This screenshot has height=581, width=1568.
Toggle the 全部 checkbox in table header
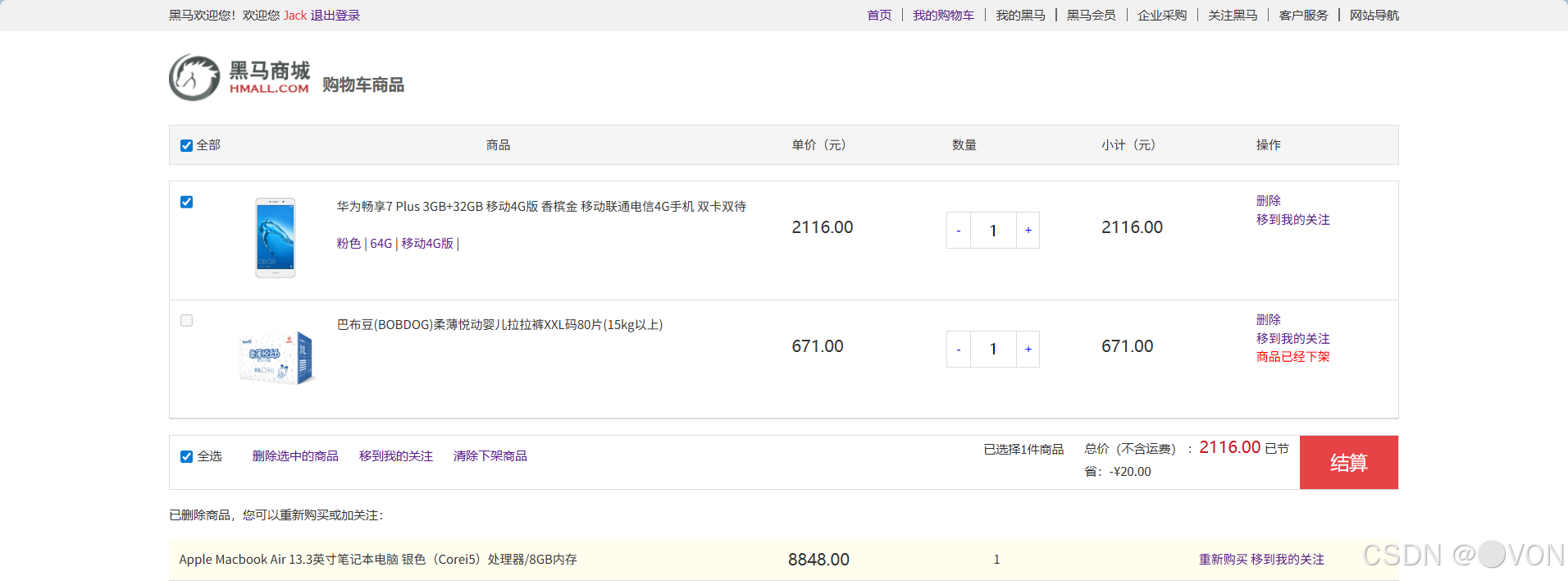click(x=186, y=145)
